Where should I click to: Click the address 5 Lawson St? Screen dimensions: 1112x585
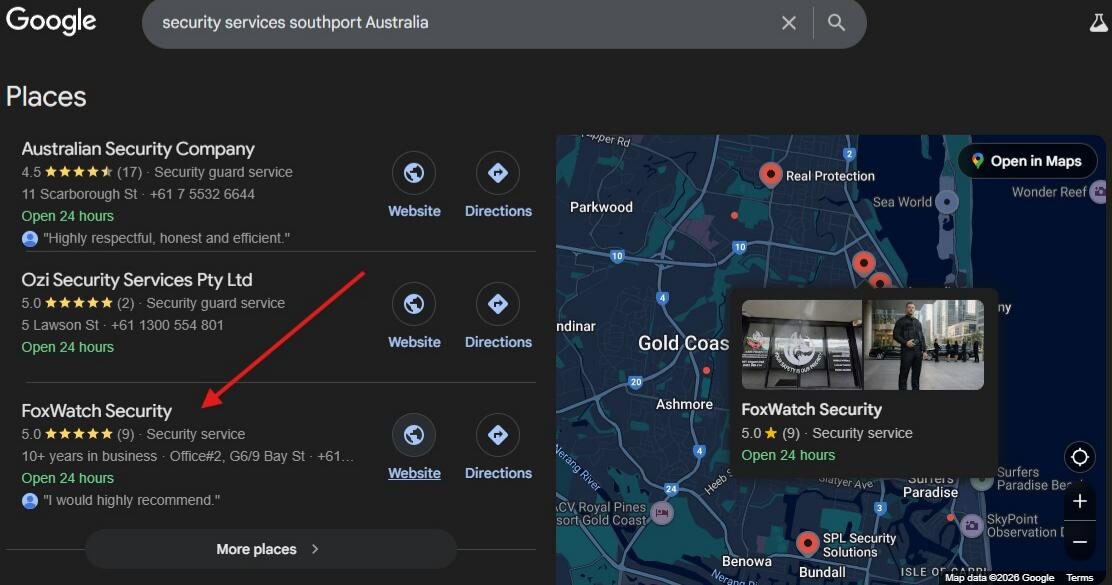[x=60, y=325]
